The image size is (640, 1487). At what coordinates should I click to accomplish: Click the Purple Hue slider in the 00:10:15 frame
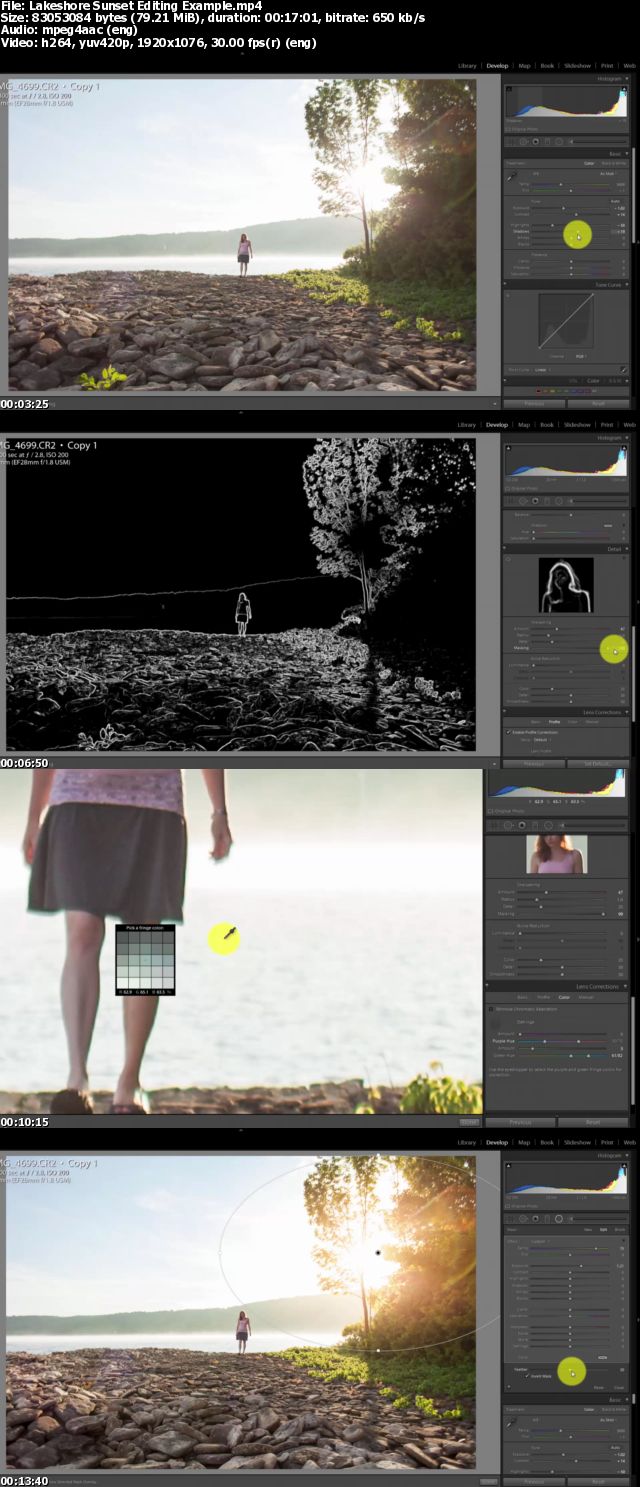[562, 1041]
